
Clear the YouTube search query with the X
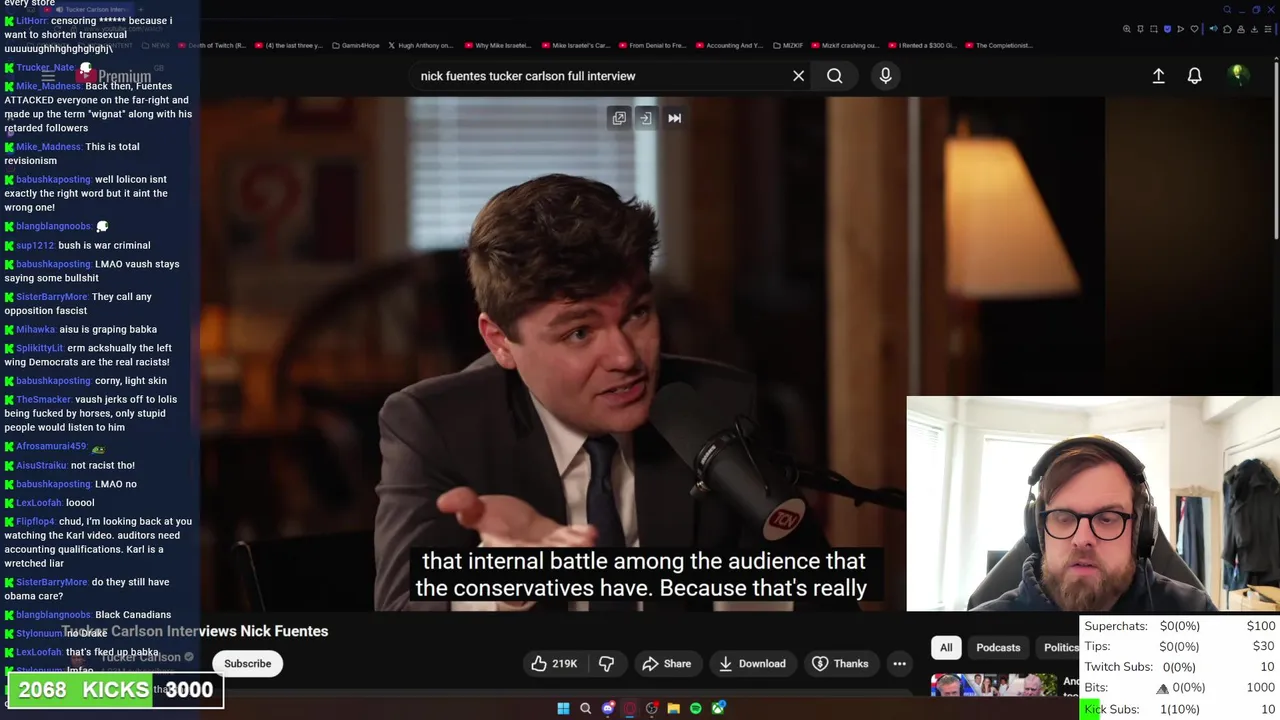(798, 76)
